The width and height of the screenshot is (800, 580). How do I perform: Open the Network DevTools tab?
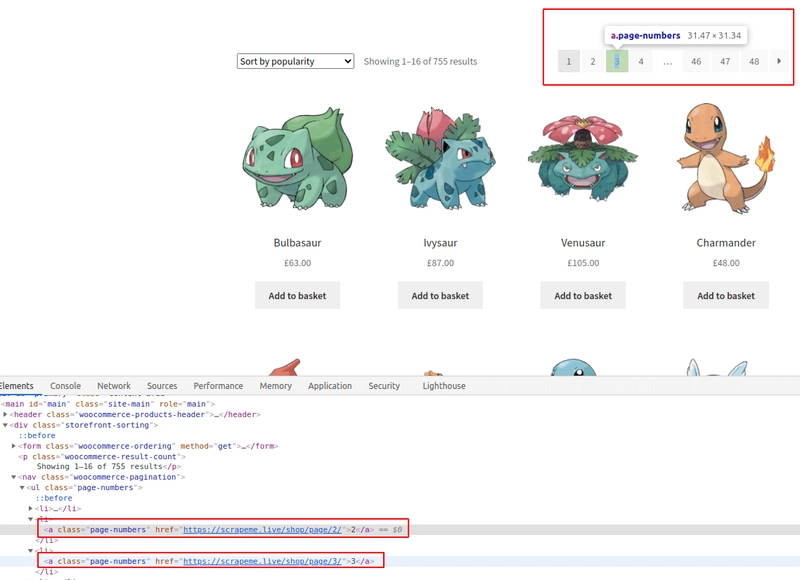(x=114, y=386)
